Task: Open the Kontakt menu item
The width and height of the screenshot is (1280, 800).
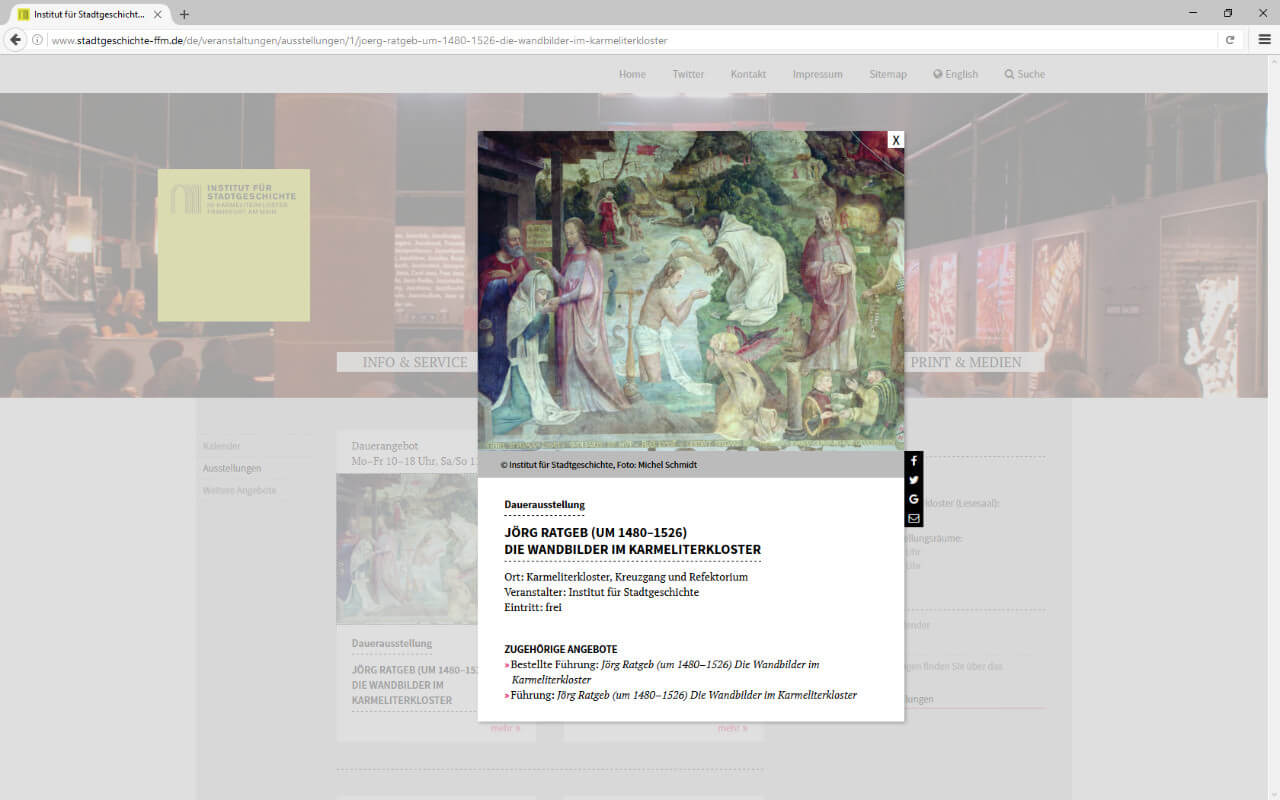Action: click(x=748, y=74)
